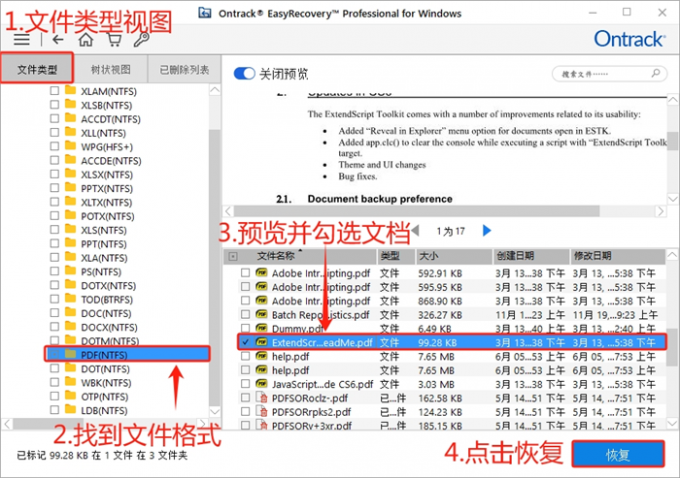Check the Dummy.pdf checkbox
The height and width of the screenshot is (478, 680).
coord(245,328)
